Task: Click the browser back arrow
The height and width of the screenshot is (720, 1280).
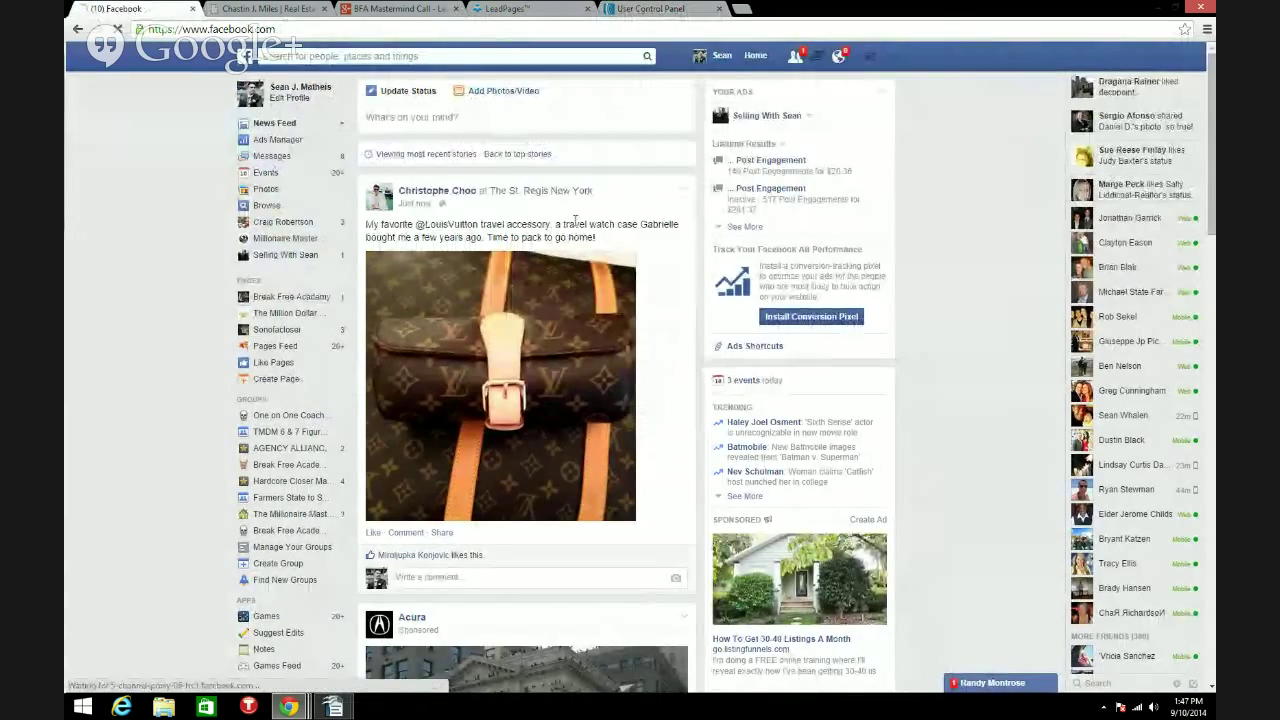Action: pos(78,29)
